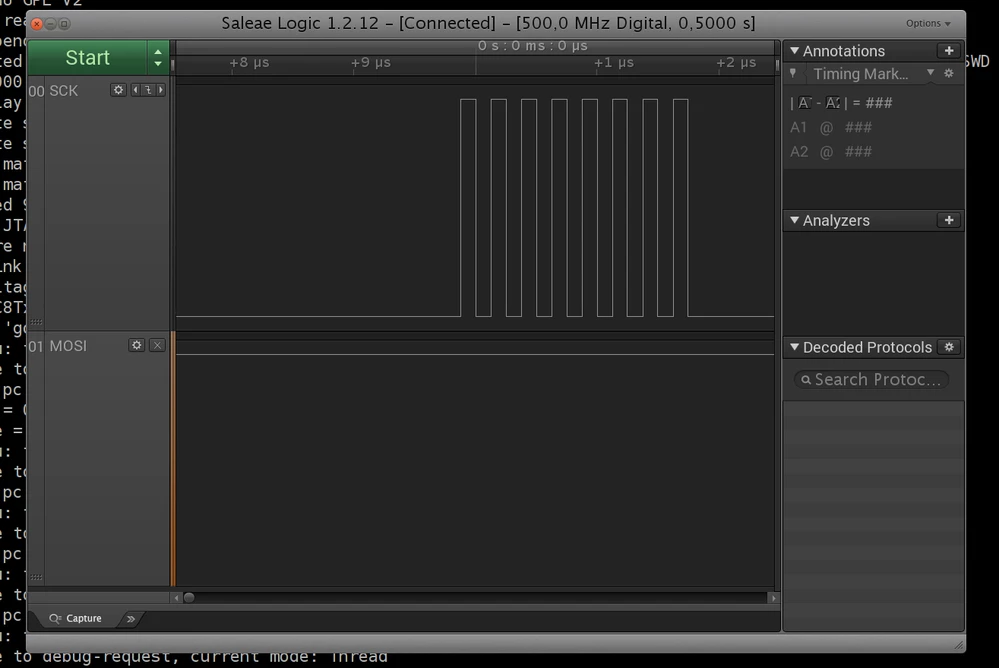Click the A2 @ ### readout
999x668 pixels.
831,152
